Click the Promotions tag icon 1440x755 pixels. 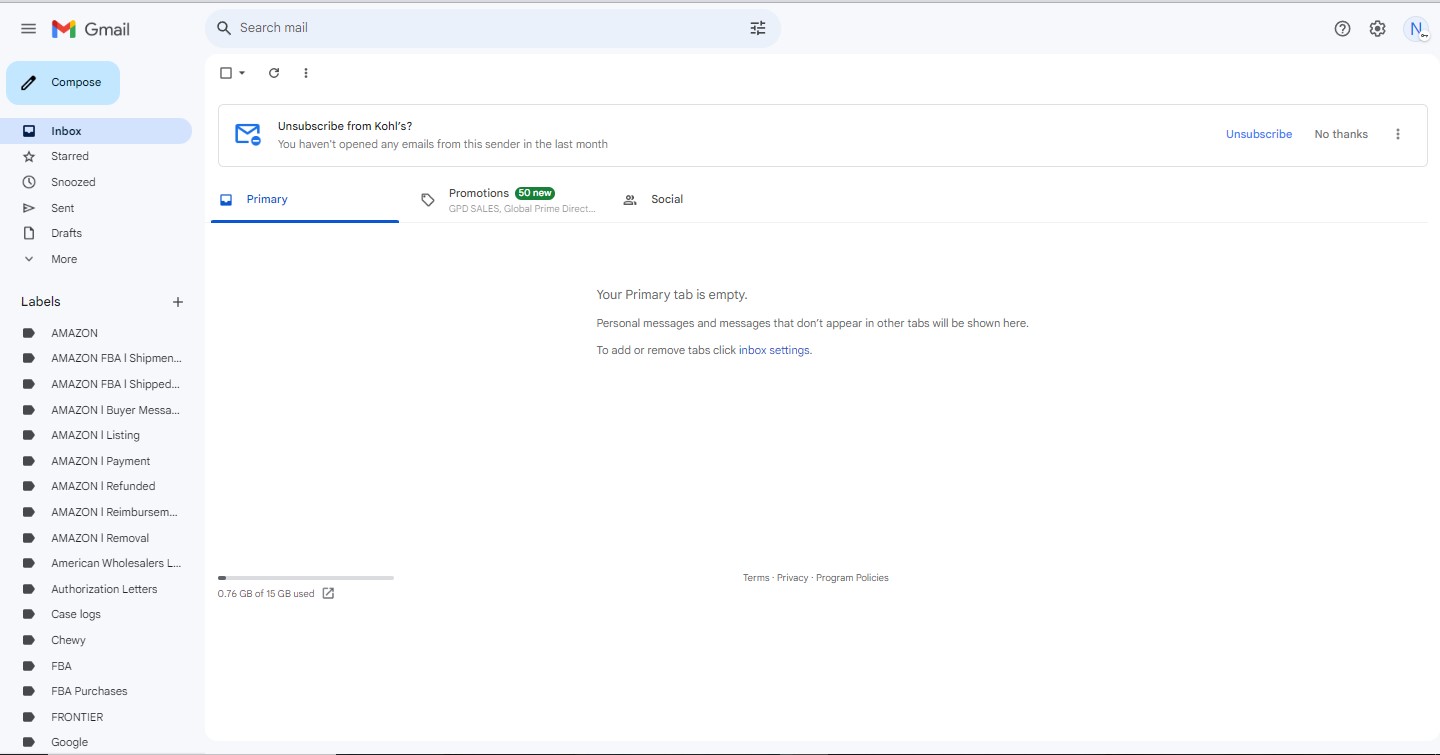tap(428, 200)
